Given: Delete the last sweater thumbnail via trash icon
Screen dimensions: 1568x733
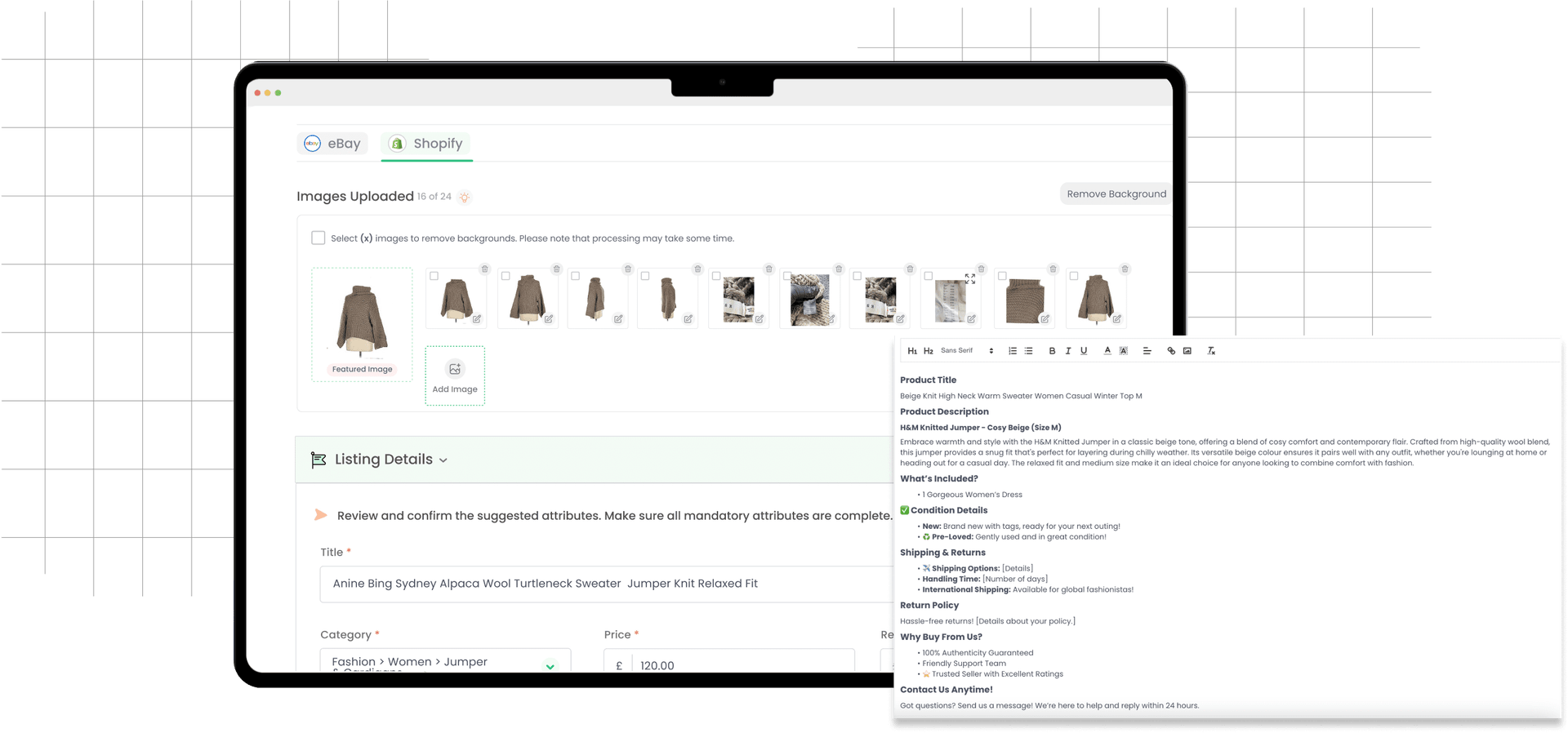Looking at the screenshot, I should coord(1125,269).
